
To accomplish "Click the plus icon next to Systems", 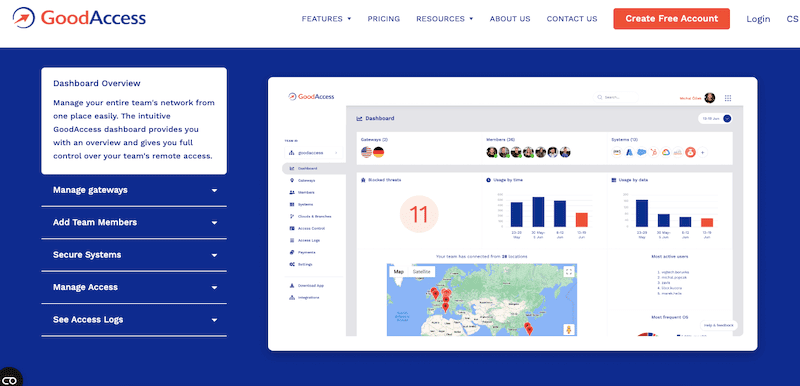I will pyautogui.click(x=703, y=152).
